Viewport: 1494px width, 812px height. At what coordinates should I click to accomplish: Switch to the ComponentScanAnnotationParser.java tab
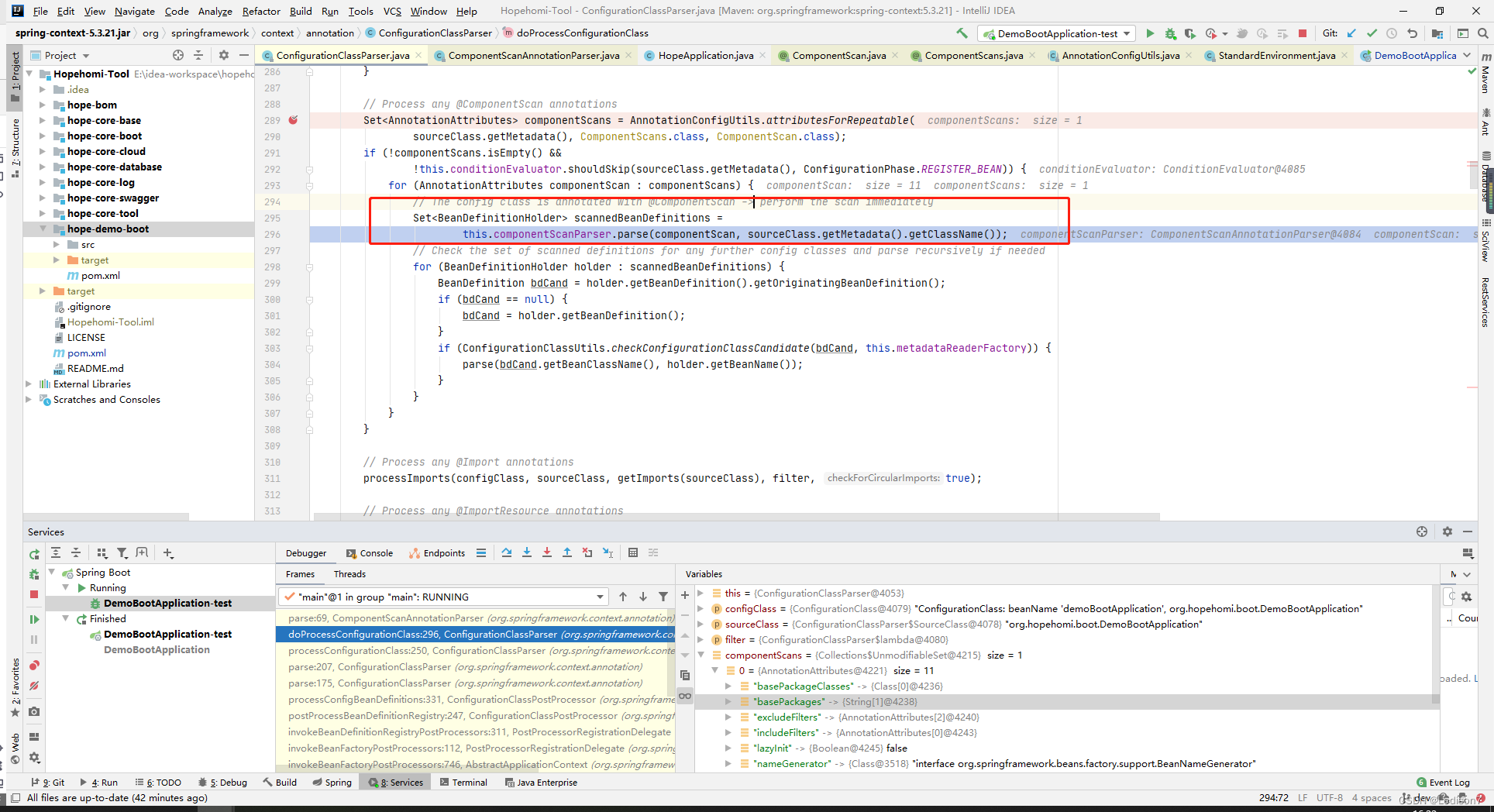533,55
